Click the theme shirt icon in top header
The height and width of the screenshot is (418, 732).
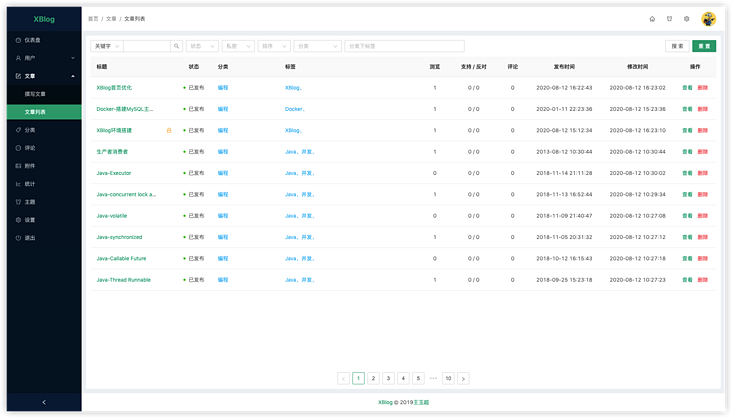coord(669,19)
